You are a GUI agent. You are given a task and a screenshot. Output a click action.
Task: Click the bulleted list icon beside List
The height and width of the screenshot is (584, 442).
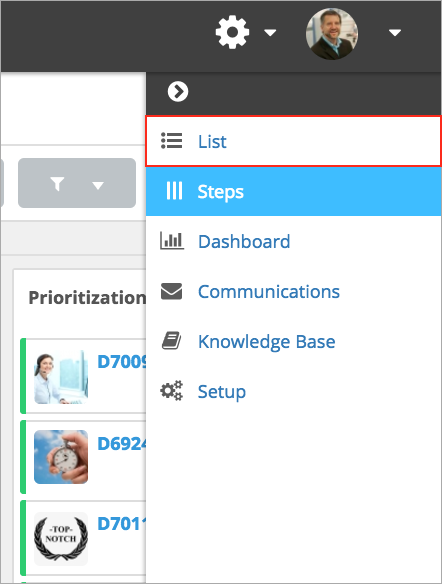171,141
